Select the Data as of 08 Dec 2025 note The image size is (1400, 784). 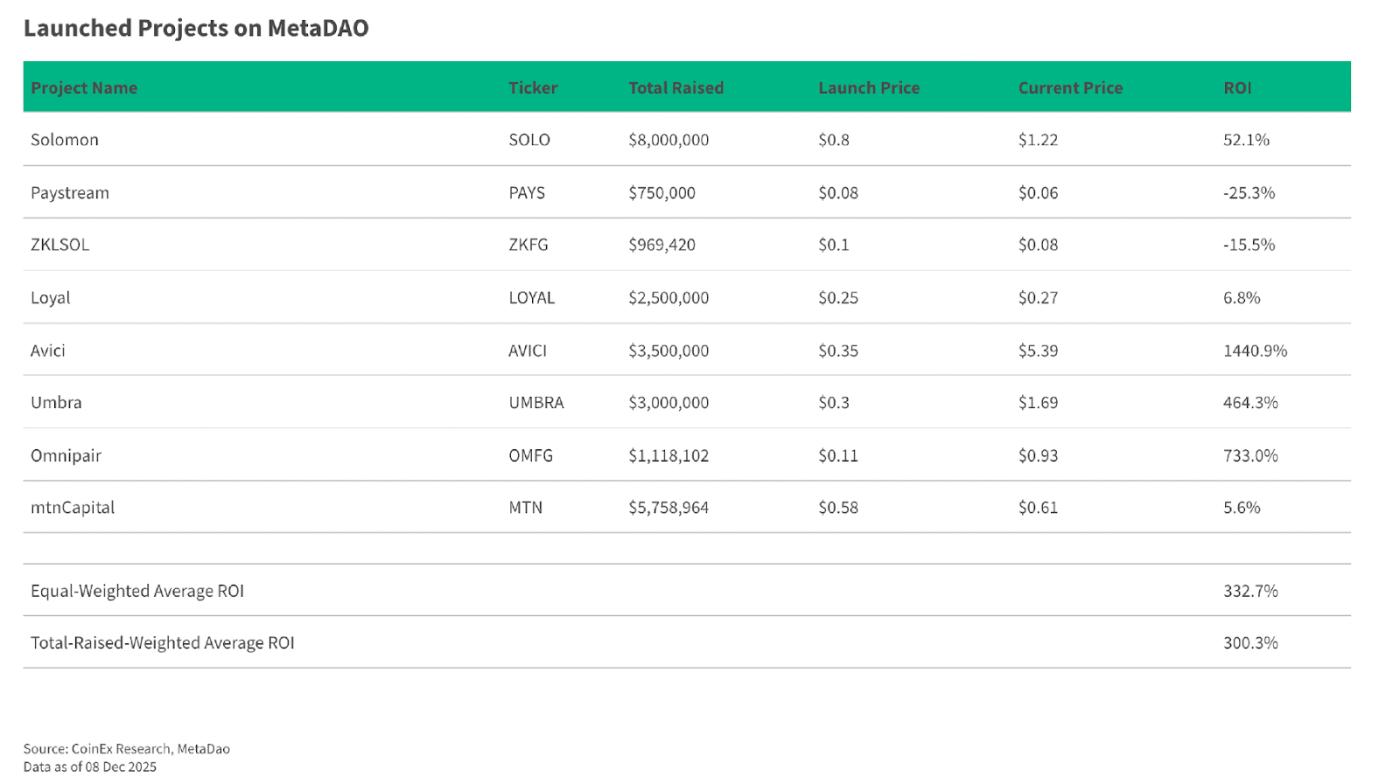click(90, 767)
